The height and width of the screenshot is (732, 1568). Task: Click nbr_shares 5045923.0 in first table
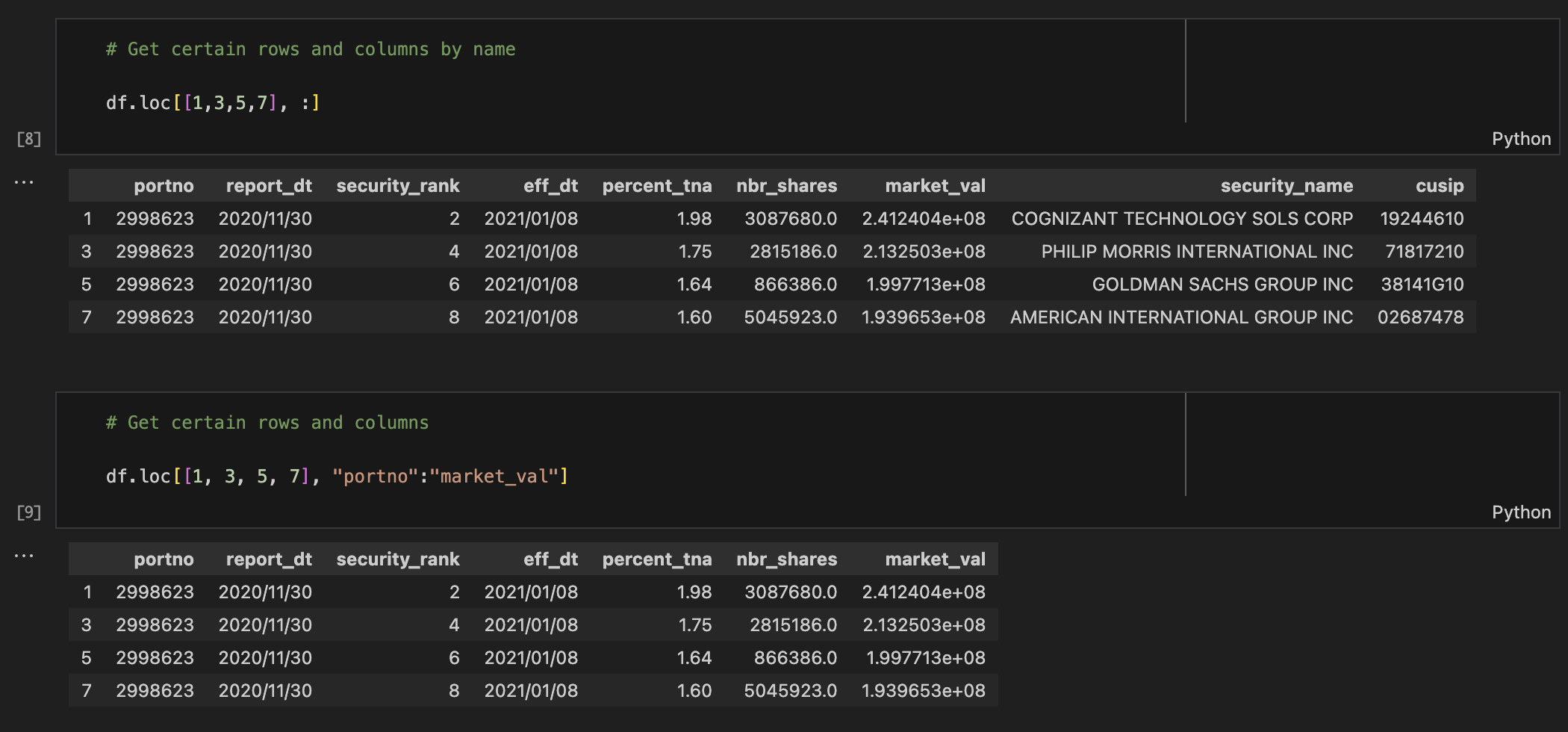(790, 317)
